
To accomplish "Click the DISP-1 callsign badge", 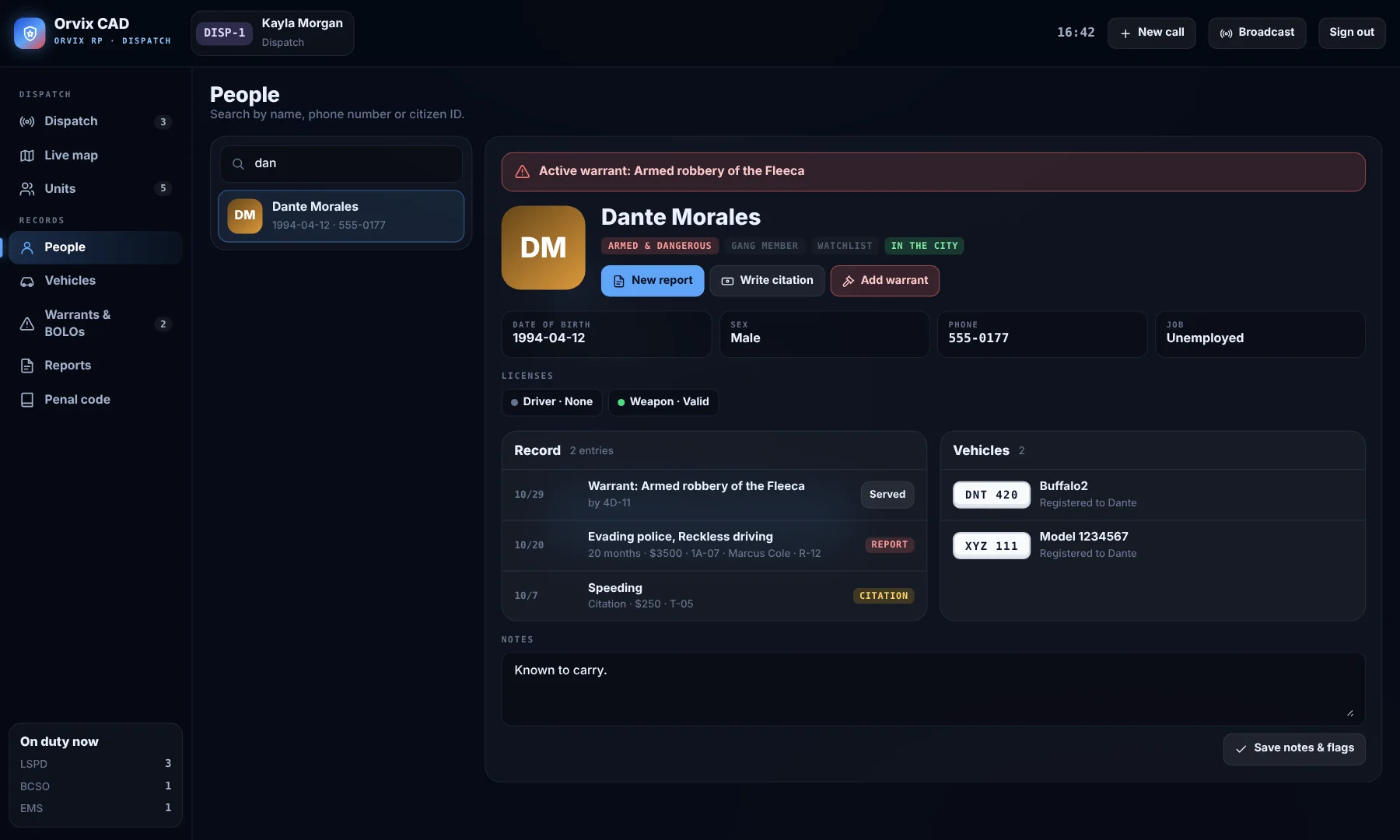I will (x=224, y=33).
